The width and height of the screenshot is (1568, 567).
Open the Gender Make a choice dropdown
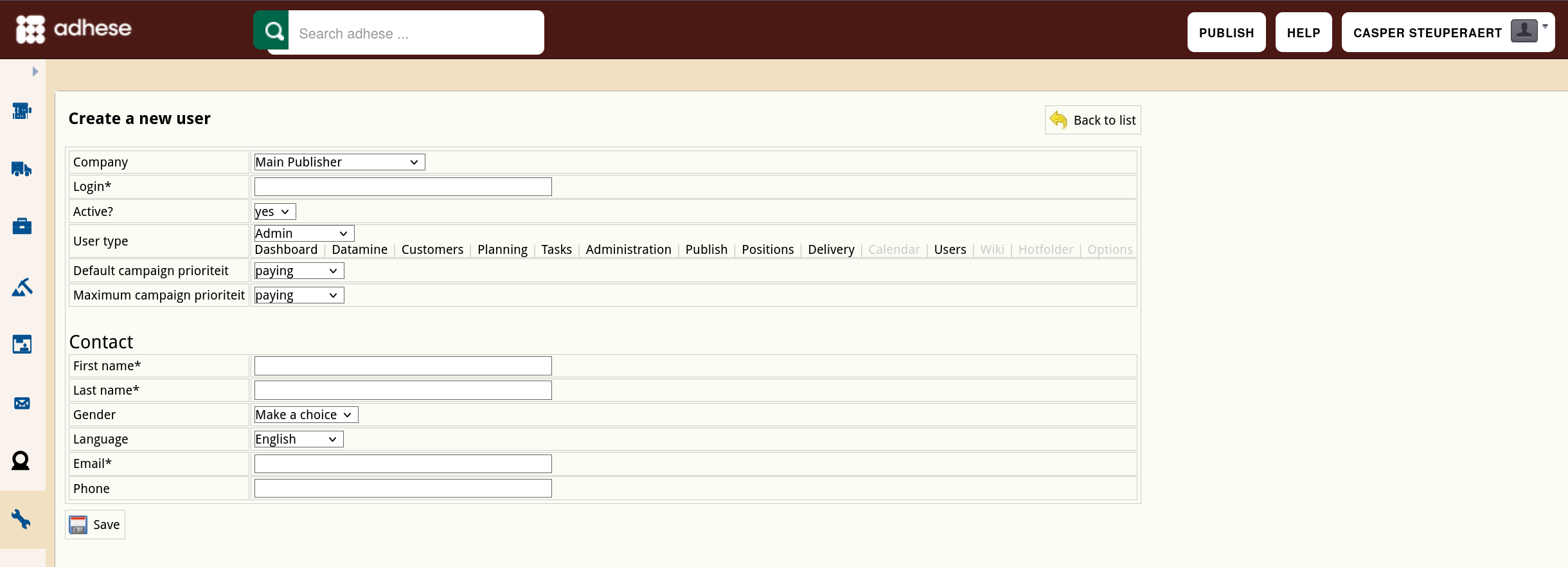[x=306, y=415]
